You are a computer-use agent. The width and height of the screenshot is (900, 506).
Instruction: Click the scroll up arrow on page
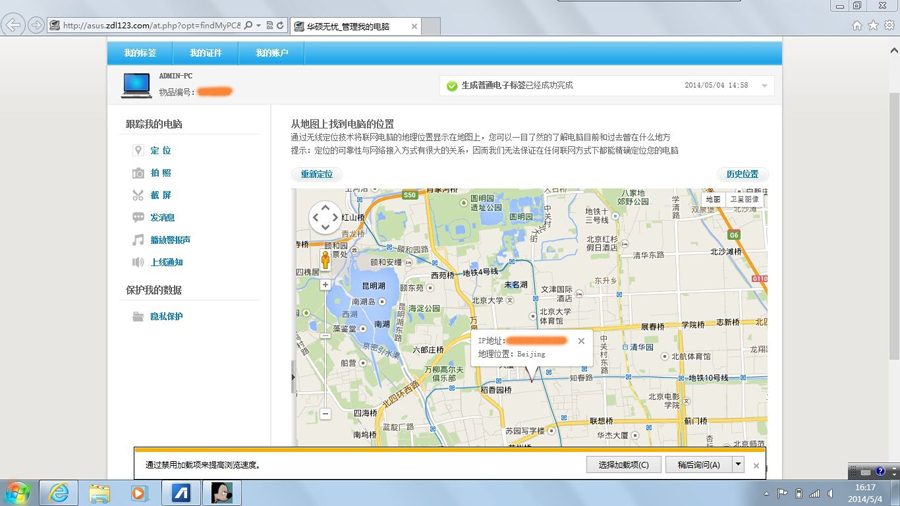tap(894, 50)
